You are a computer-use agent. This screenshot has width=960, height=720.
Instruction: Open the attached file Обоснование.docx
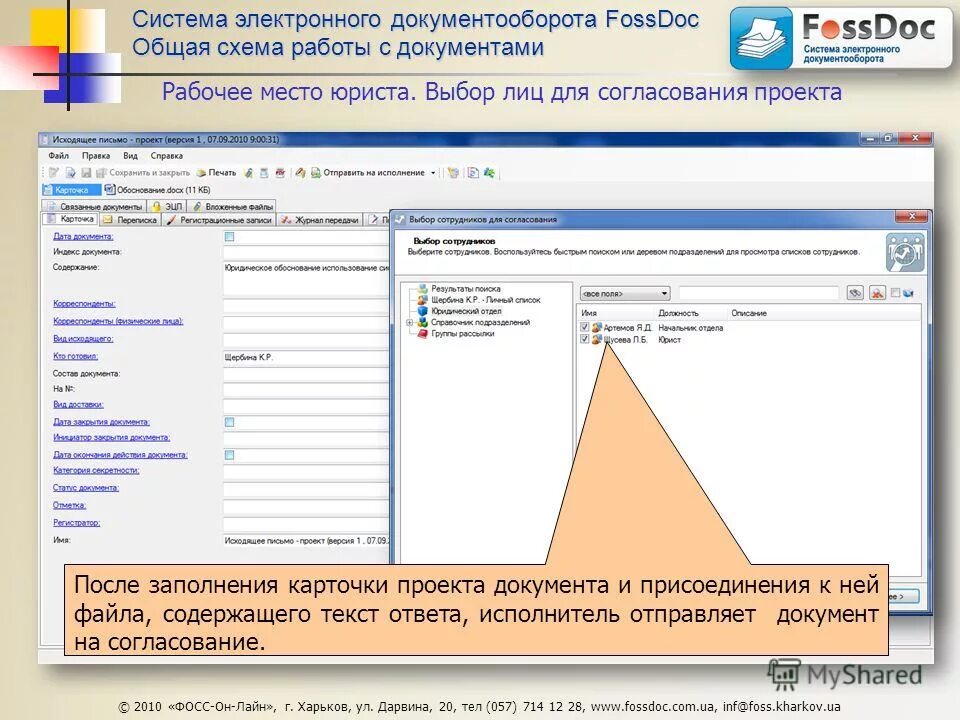click(150, 191)
